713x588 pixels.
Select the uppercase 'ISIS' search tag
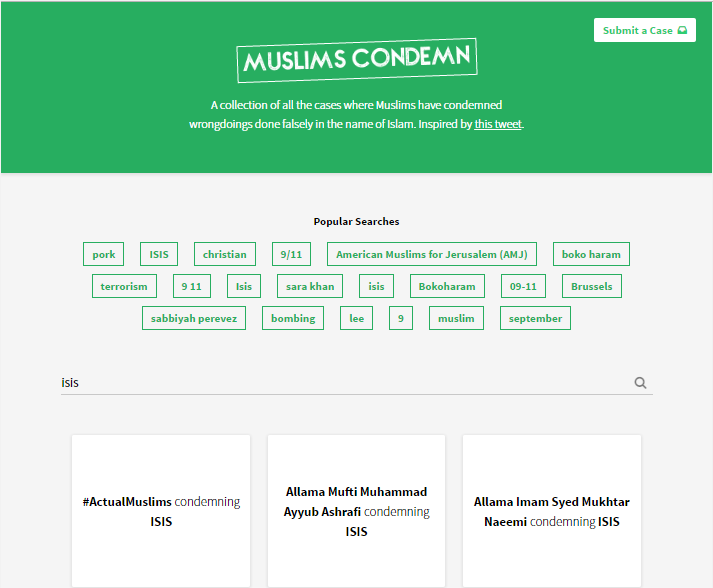tap(159, 254)
